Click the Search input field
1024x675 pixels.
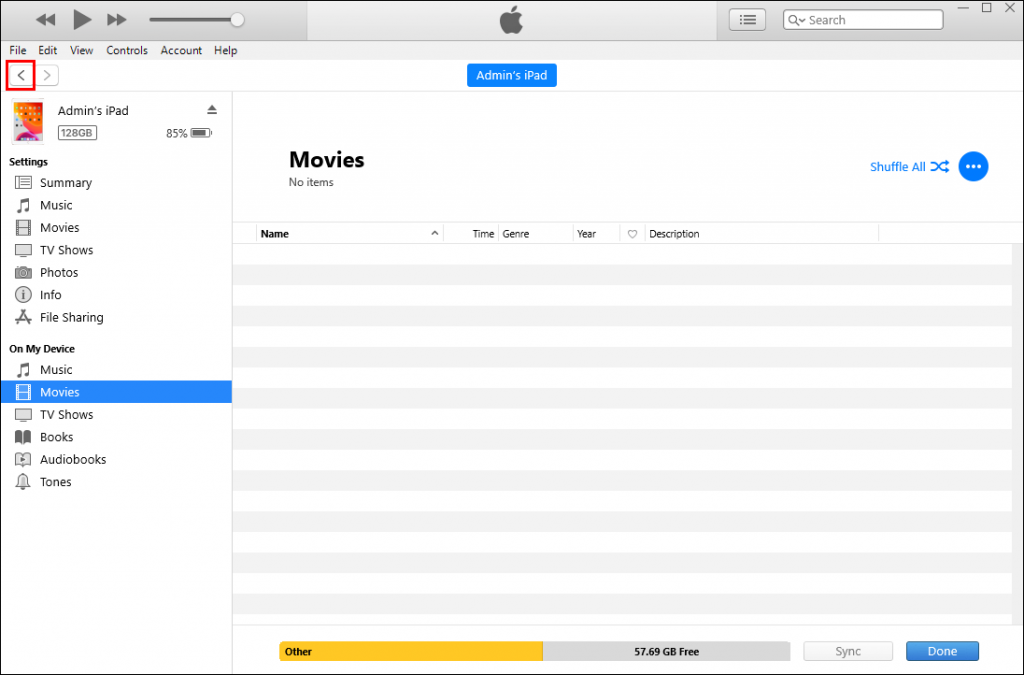tap(863, 20)
